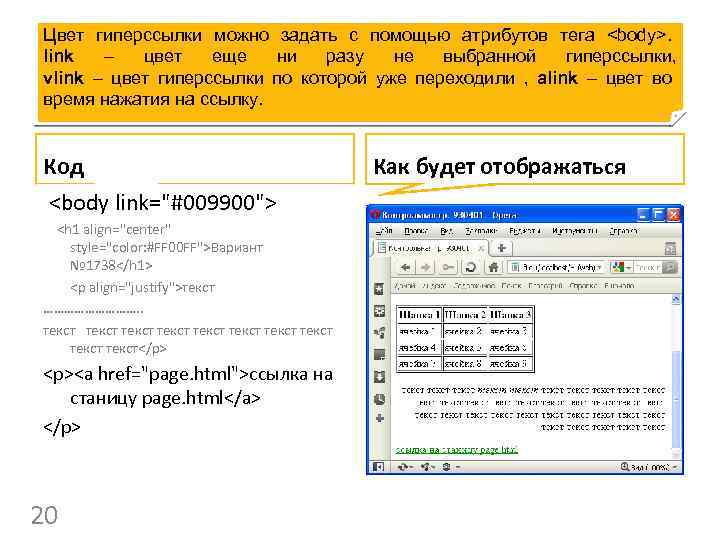Screen dimensions: 720x540
Task: Open Widgets gear panel in sidebar
Action: click(379, 311)
